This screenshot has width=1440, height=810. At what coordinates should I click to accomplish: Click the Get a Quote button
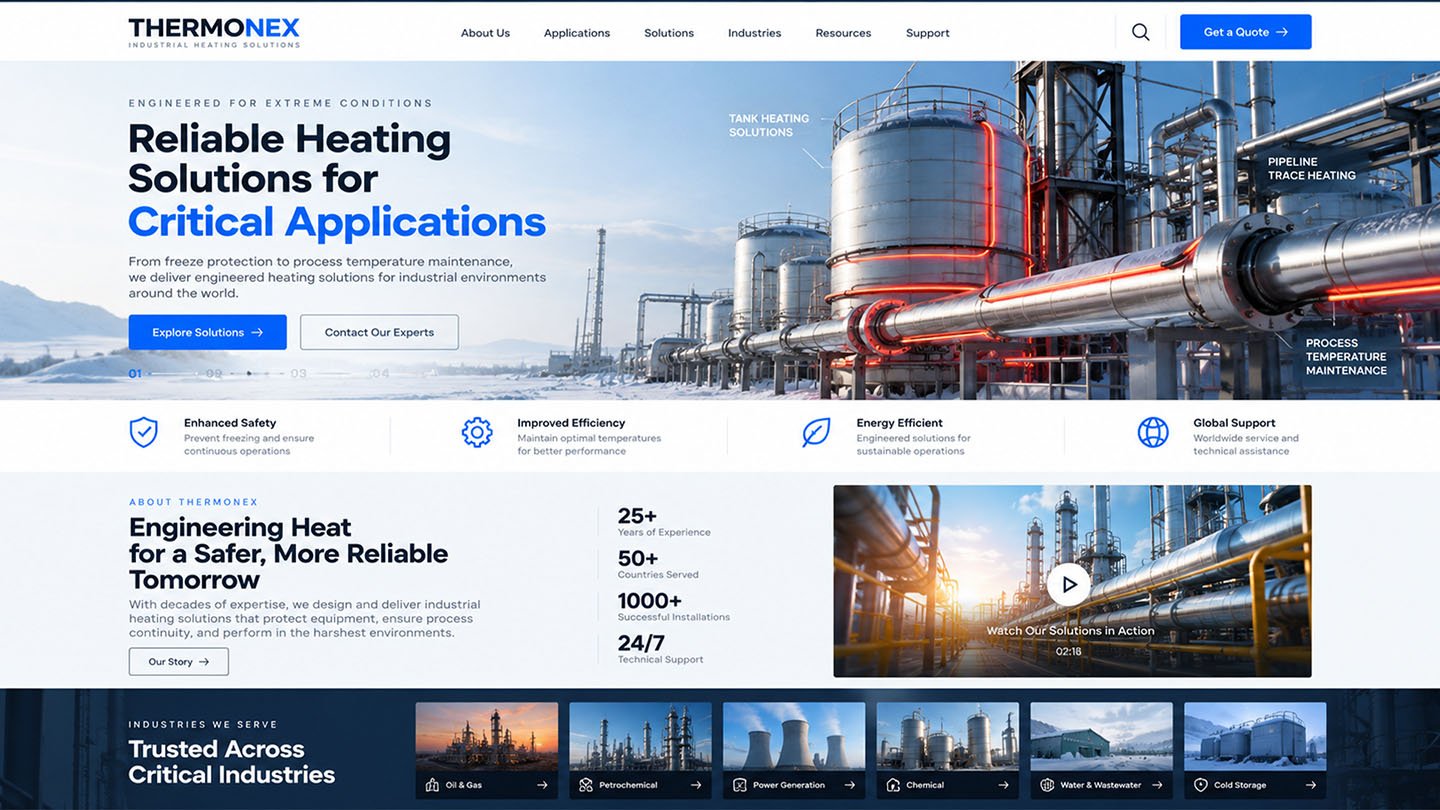coord(1245,32)
